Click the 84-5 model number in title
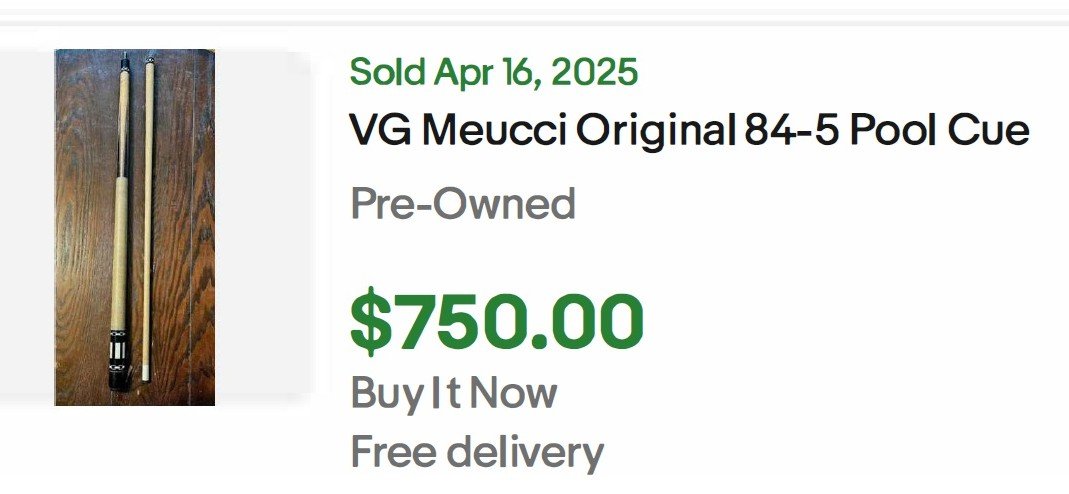Image resolution: width=1069 pixels, height=494 pixels. pos(790,130)
